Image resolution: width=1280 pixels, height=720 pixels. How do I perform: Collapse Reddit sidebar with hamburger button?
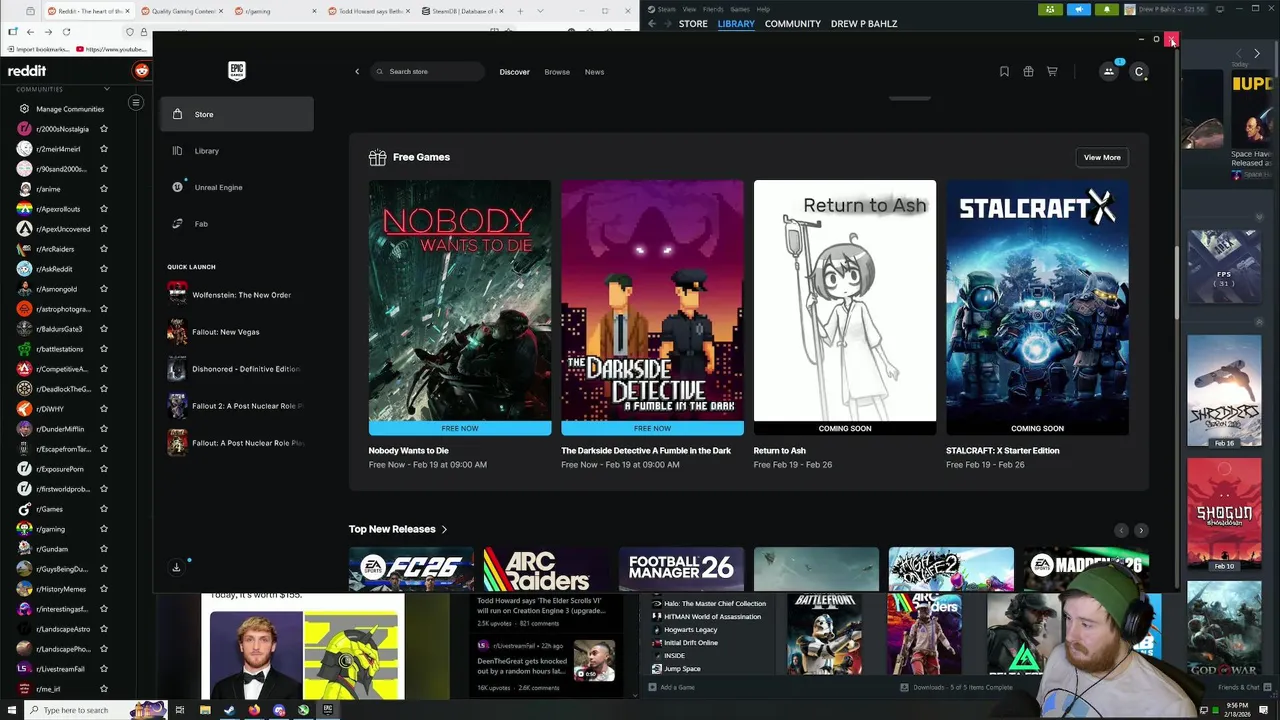136,102
